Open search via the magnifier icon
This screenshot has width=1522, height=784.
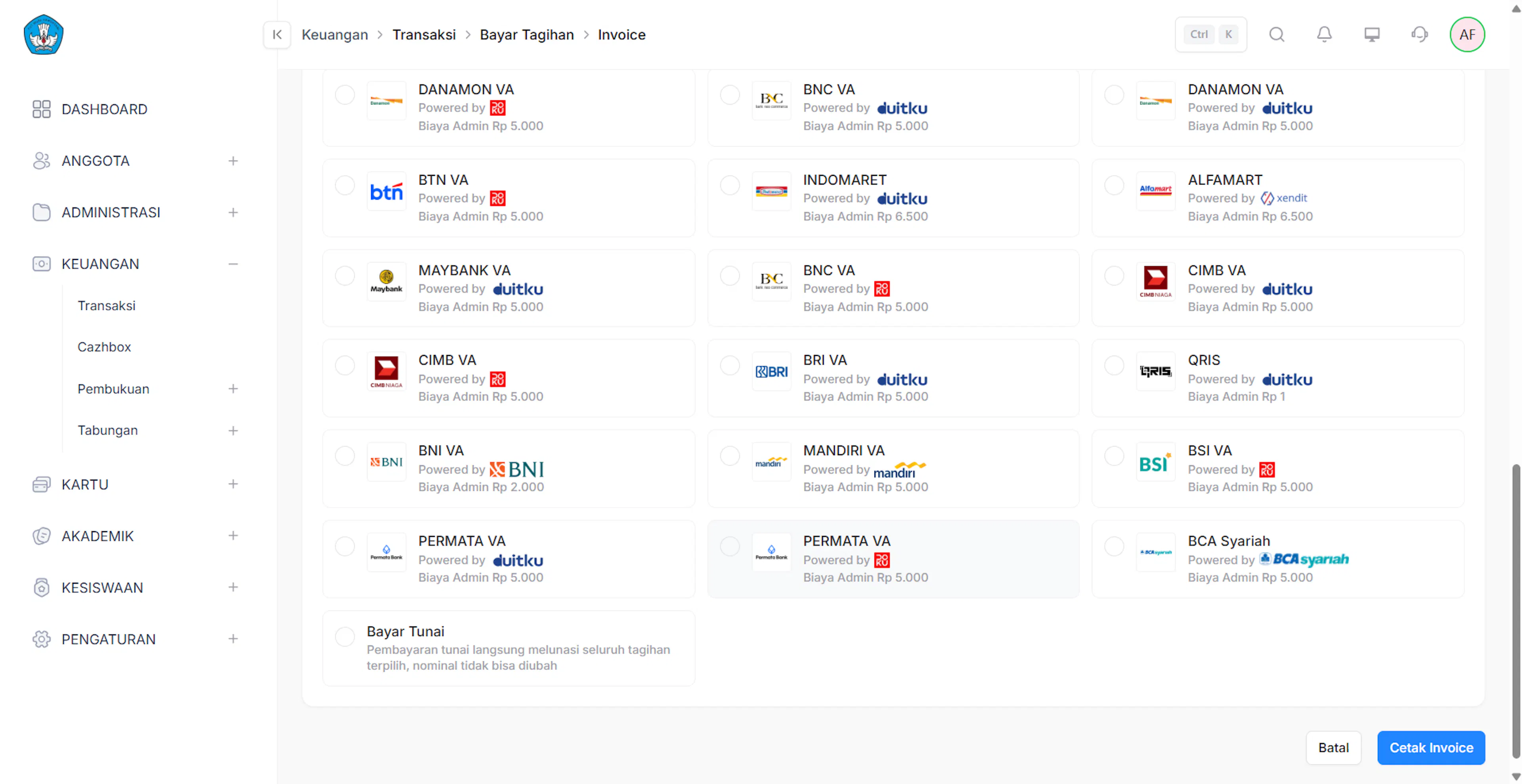(x=1277, y=35)
